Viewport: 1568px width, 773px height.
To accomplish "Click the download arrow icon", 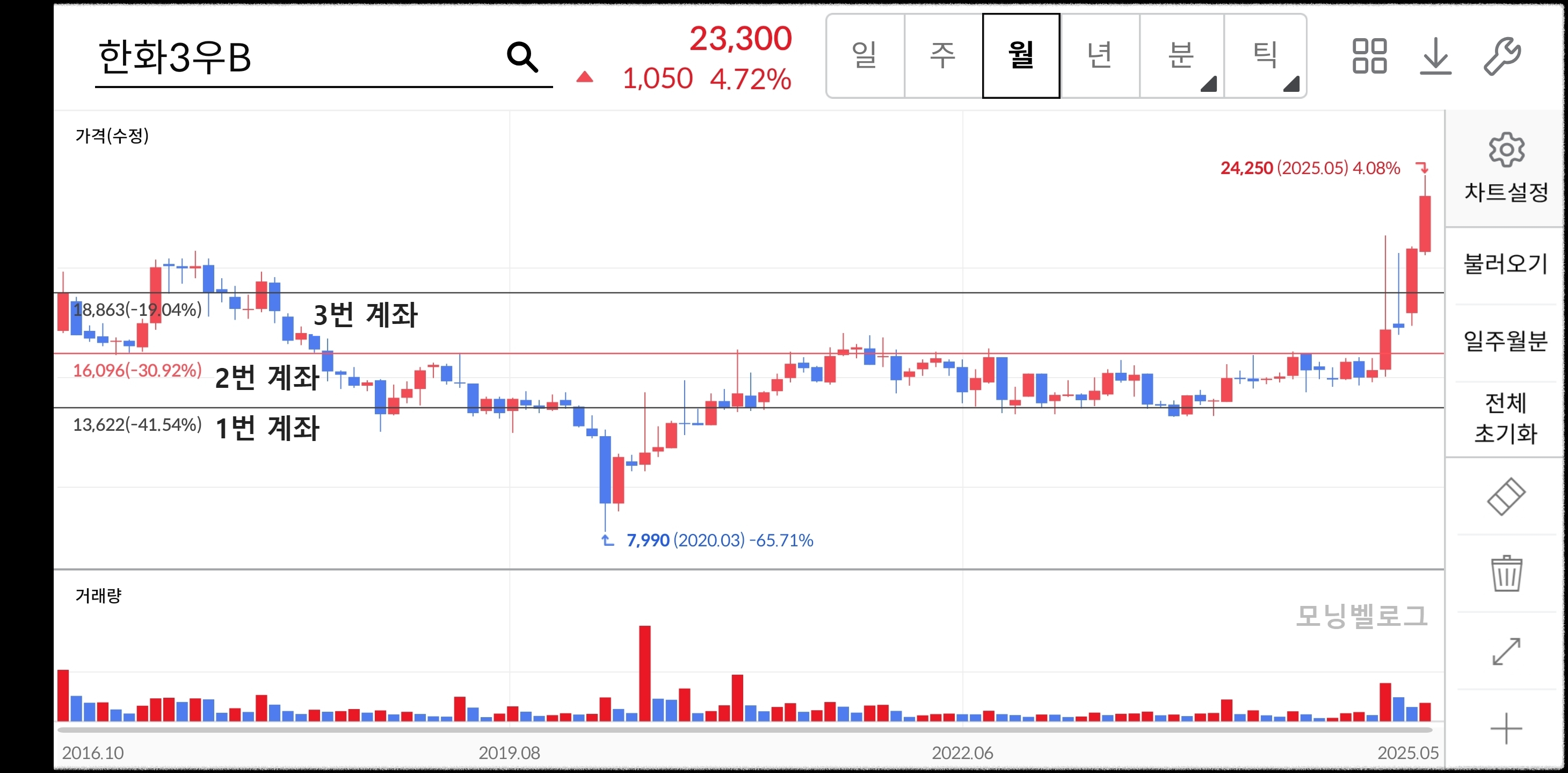I will point(1435,56).
